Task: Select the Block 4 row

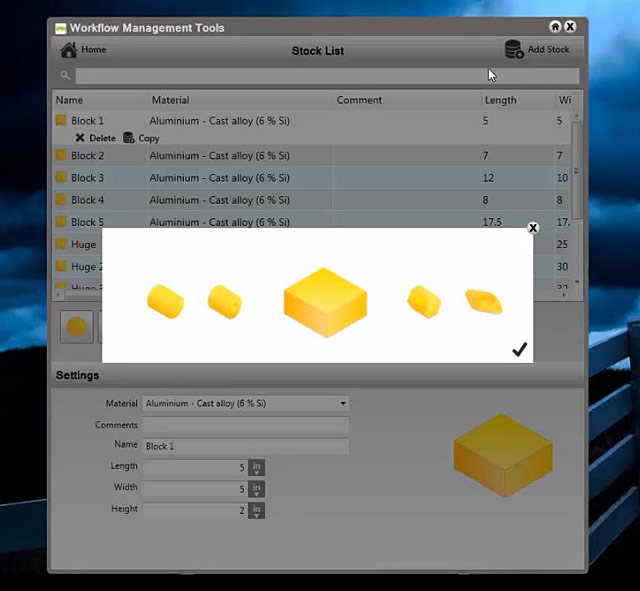Action: click(x=312, y=200)
